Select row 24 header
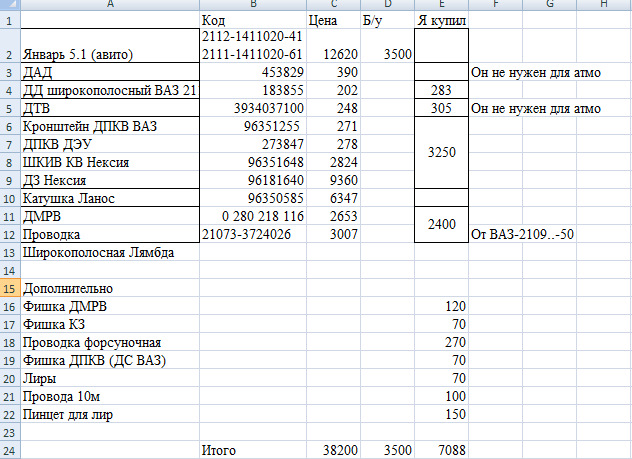 10,450
